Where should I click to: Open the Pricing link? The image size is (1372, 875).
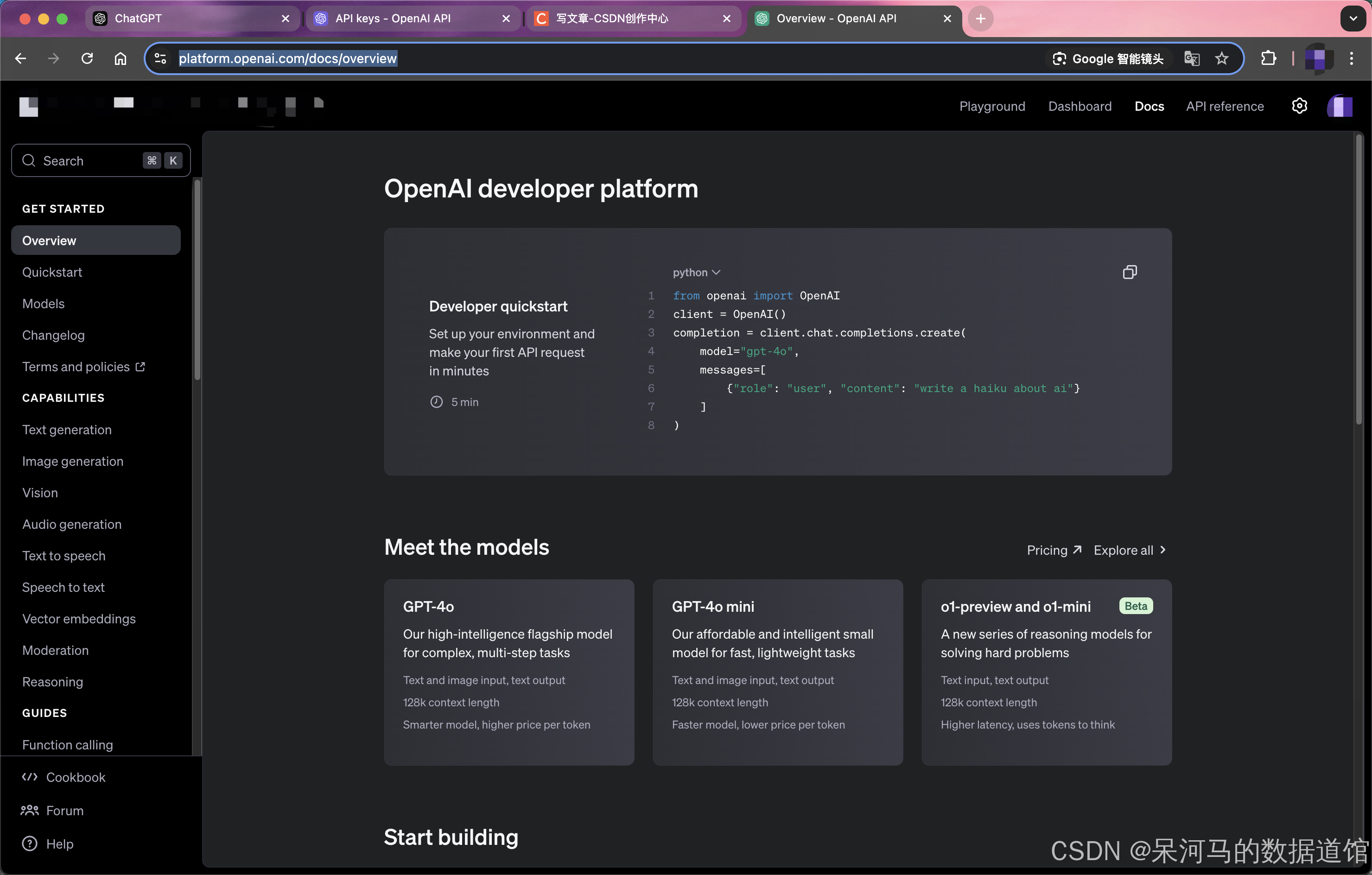[1054, 550]
